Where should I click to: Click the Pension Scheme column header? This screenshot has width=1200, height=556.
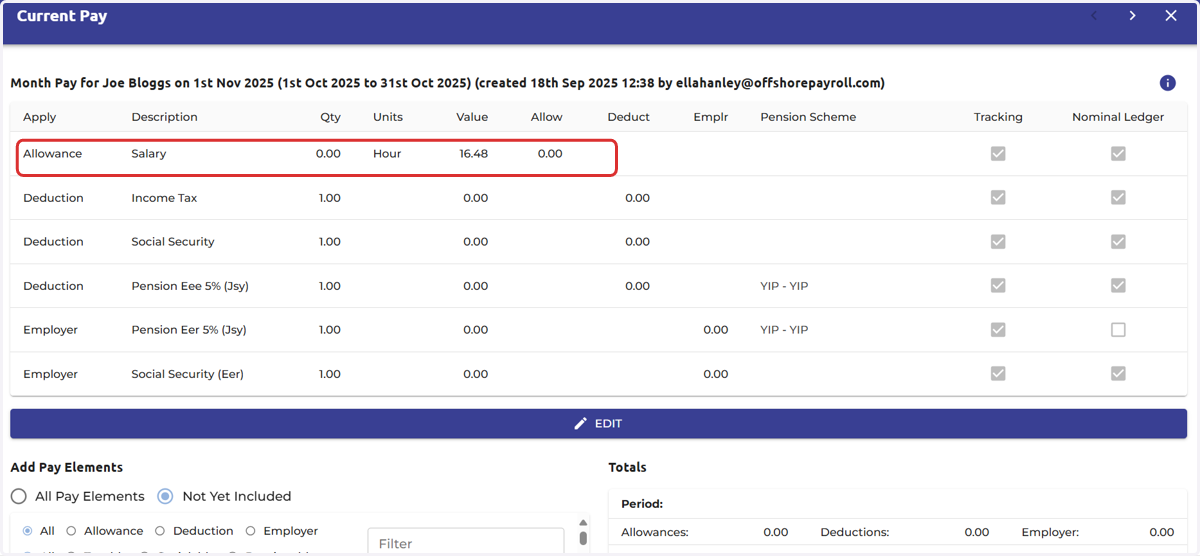point(808,117)
